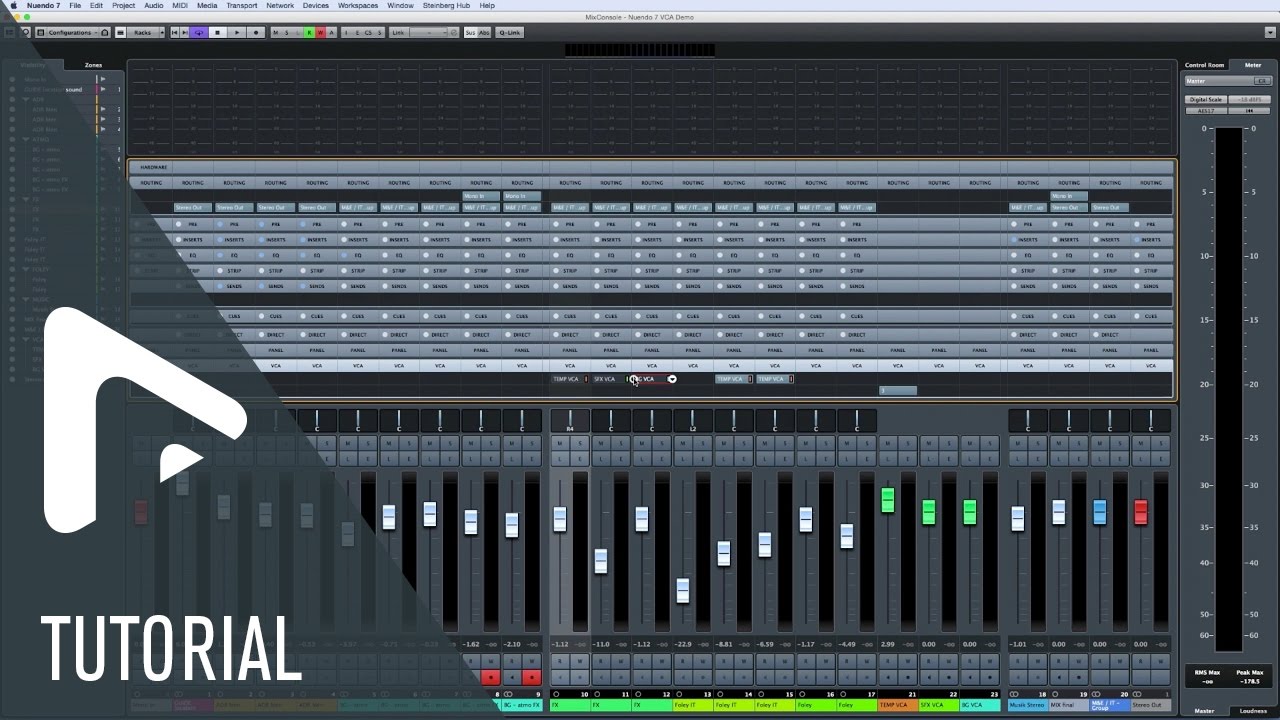Click the search channel magnifier icon
The height and width of the screenshot is (720, 1280).
[26, 33]
